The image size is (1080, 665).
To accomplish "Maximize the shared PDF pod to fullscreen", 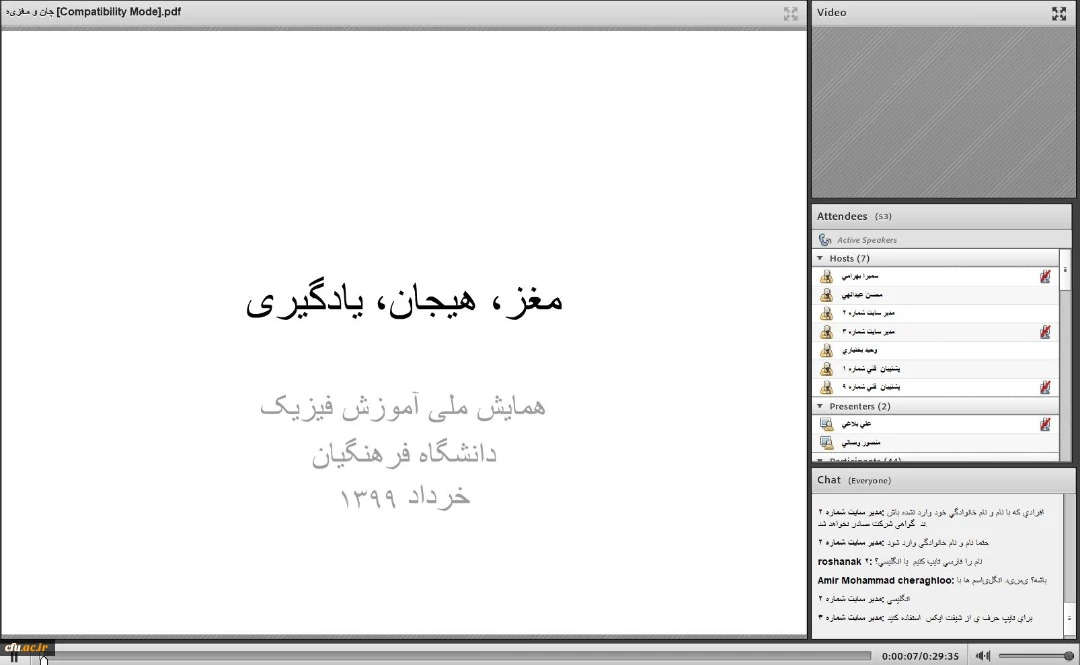I will (x=790, y=13).
